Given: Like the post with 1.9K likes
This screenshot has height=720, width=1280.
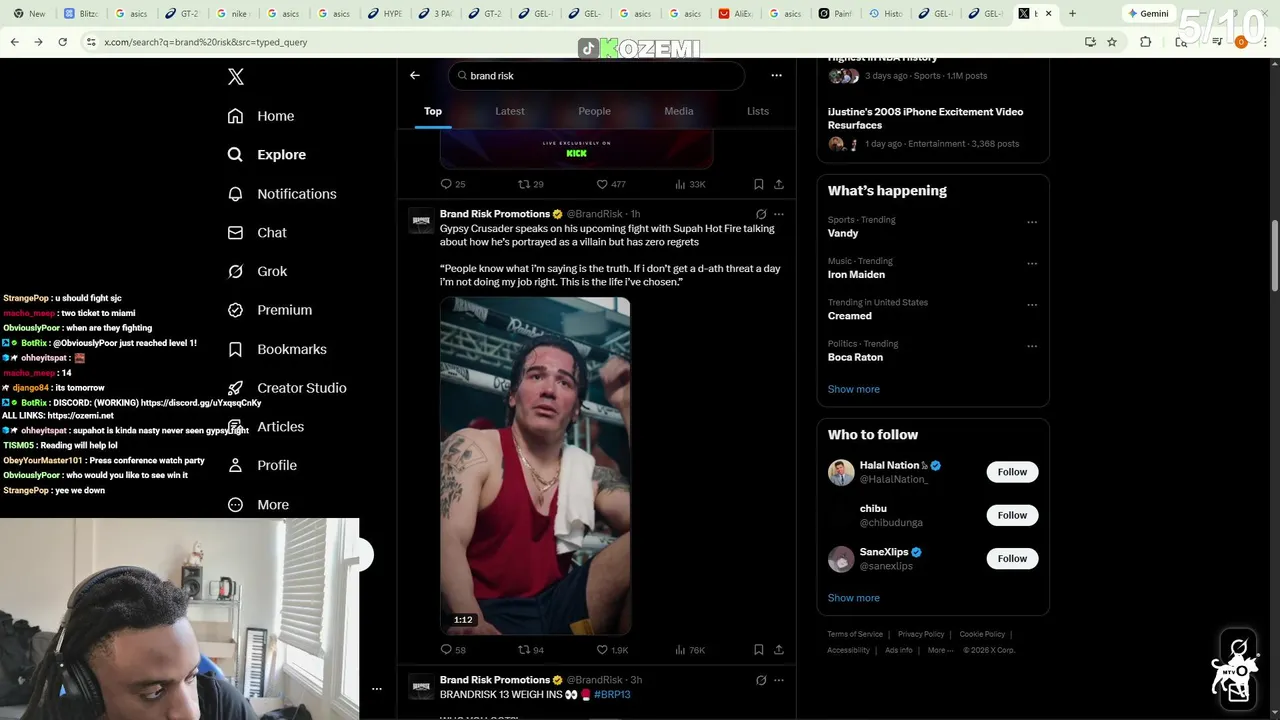Looking at the screenshot, I should [x=612, y=650].
